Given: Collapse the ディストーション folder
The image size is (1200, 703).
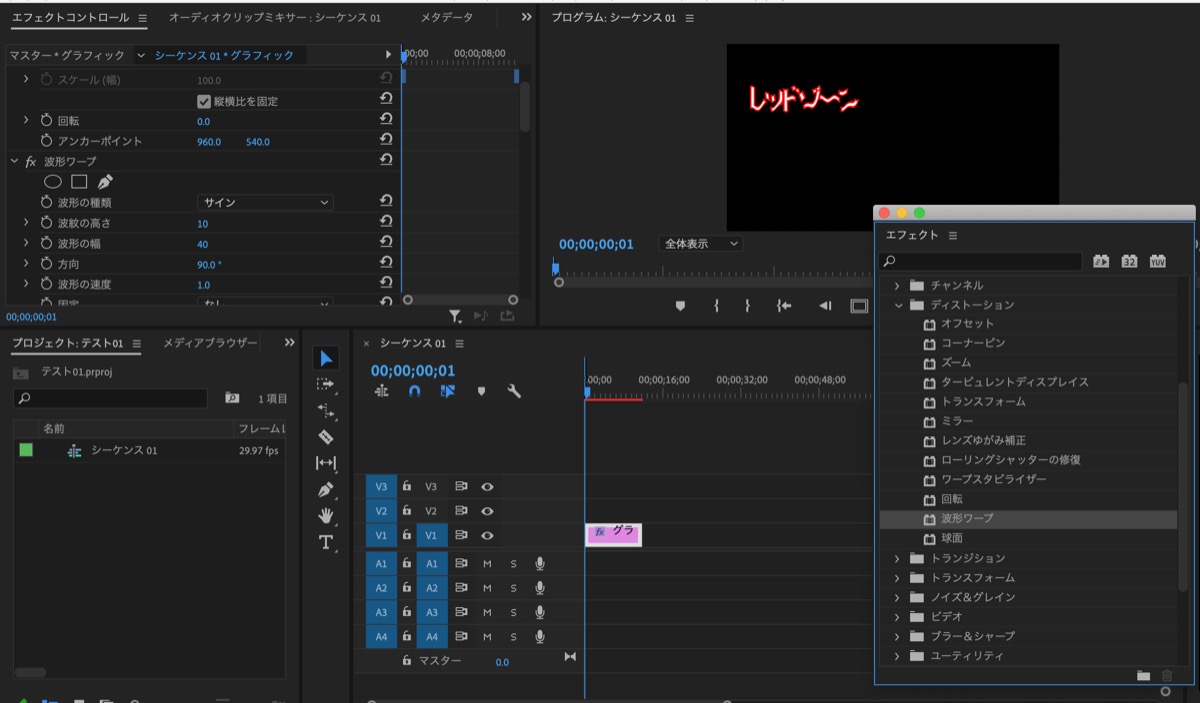Looking at the screenshot, I should 898,305.
